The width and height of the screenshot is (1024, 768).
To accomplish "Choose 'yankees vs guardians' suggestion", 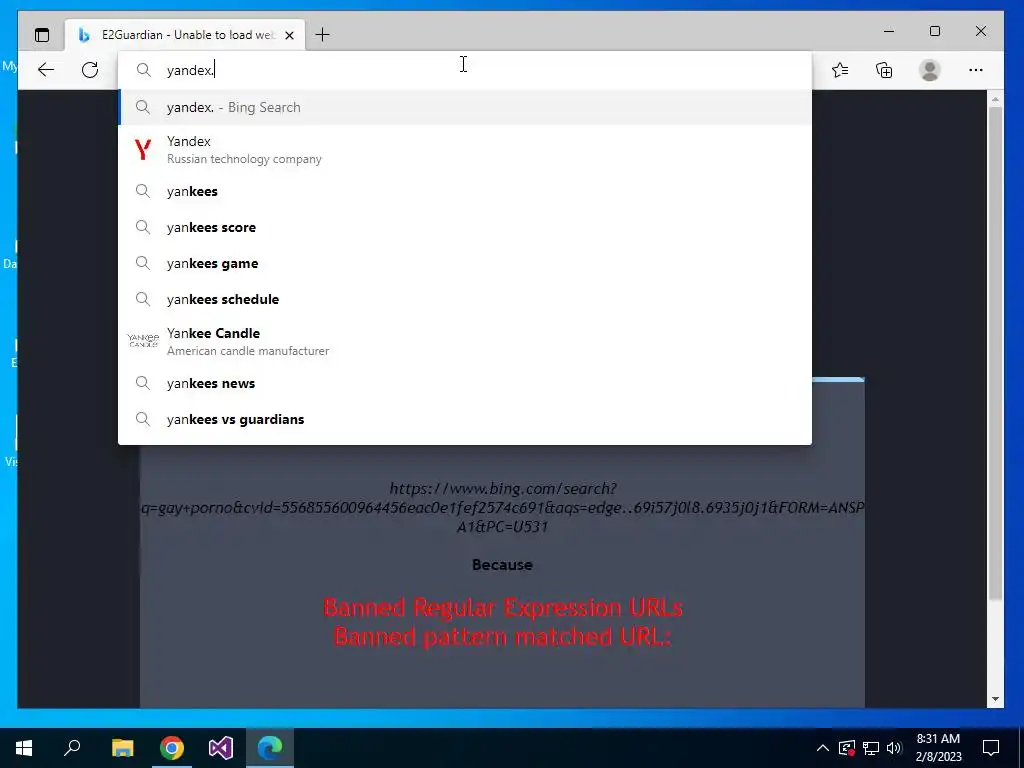I will pyautogui.click(x=465, y=419).
